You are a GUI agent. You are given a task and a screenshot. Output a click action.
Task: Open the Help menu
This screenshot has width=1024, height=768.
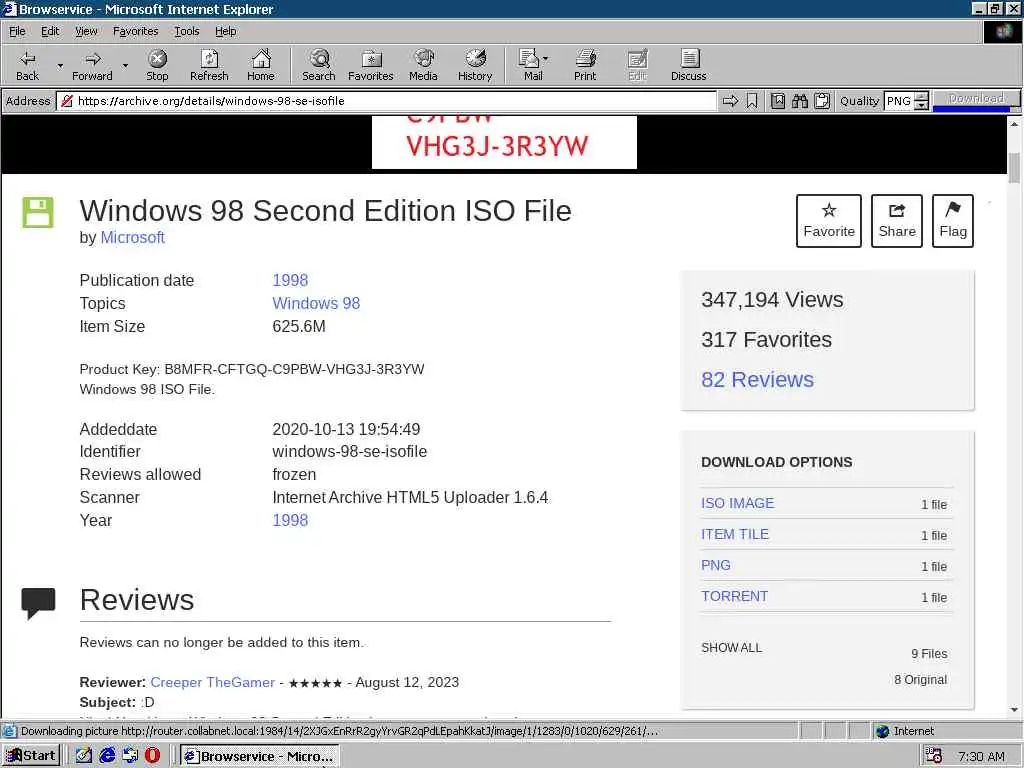226,31
